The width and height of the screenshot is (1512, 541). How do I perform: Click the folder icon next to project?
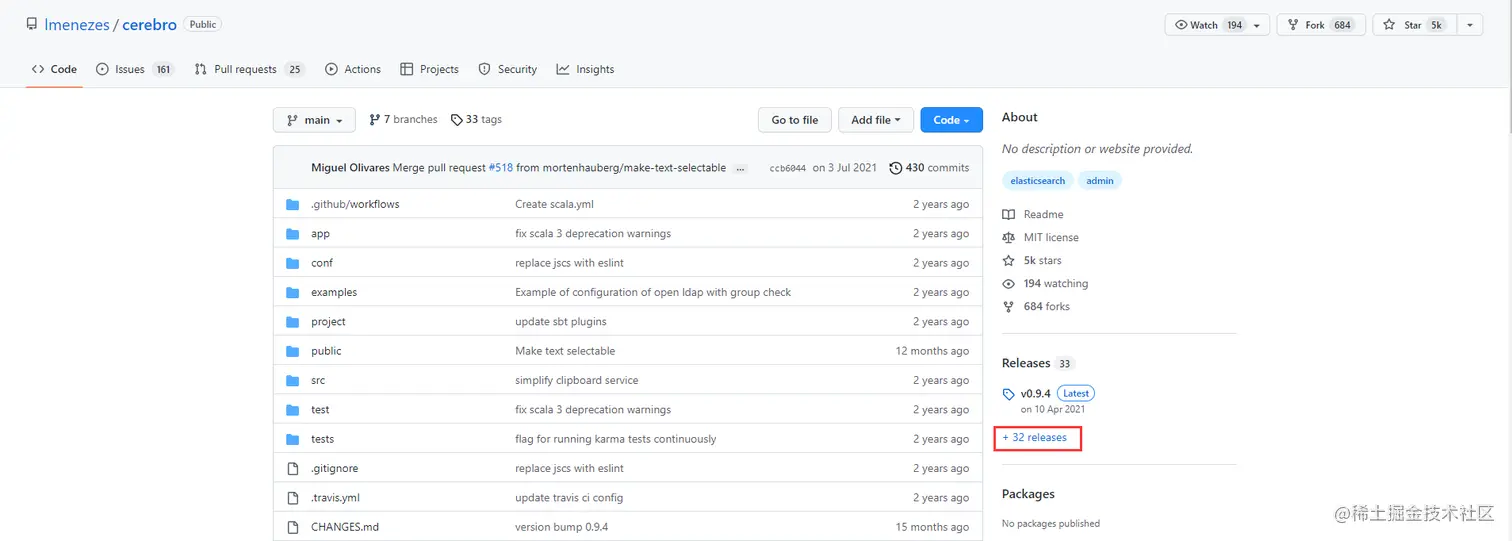(293, 322)
